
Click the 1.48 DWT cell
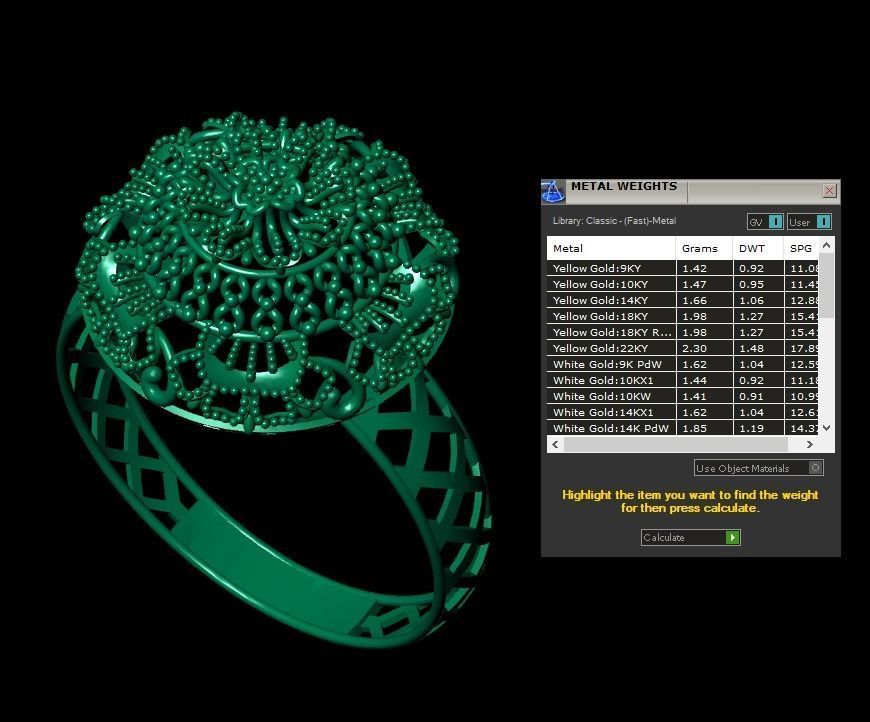(758, 349)
